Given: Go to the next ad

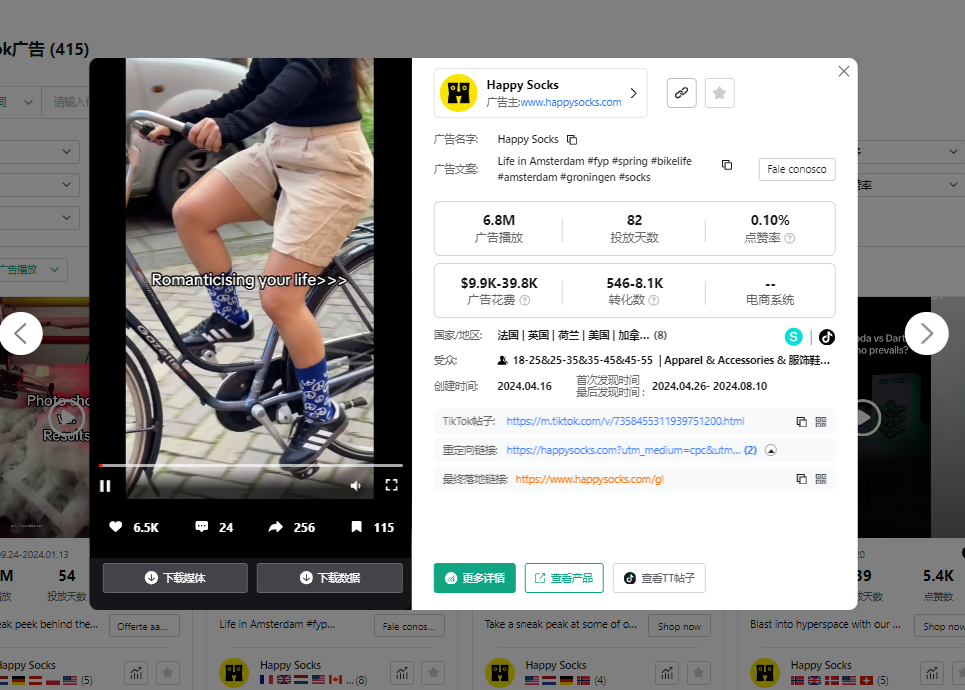Looking at the screenshot, I should click(x=926, y=334).
